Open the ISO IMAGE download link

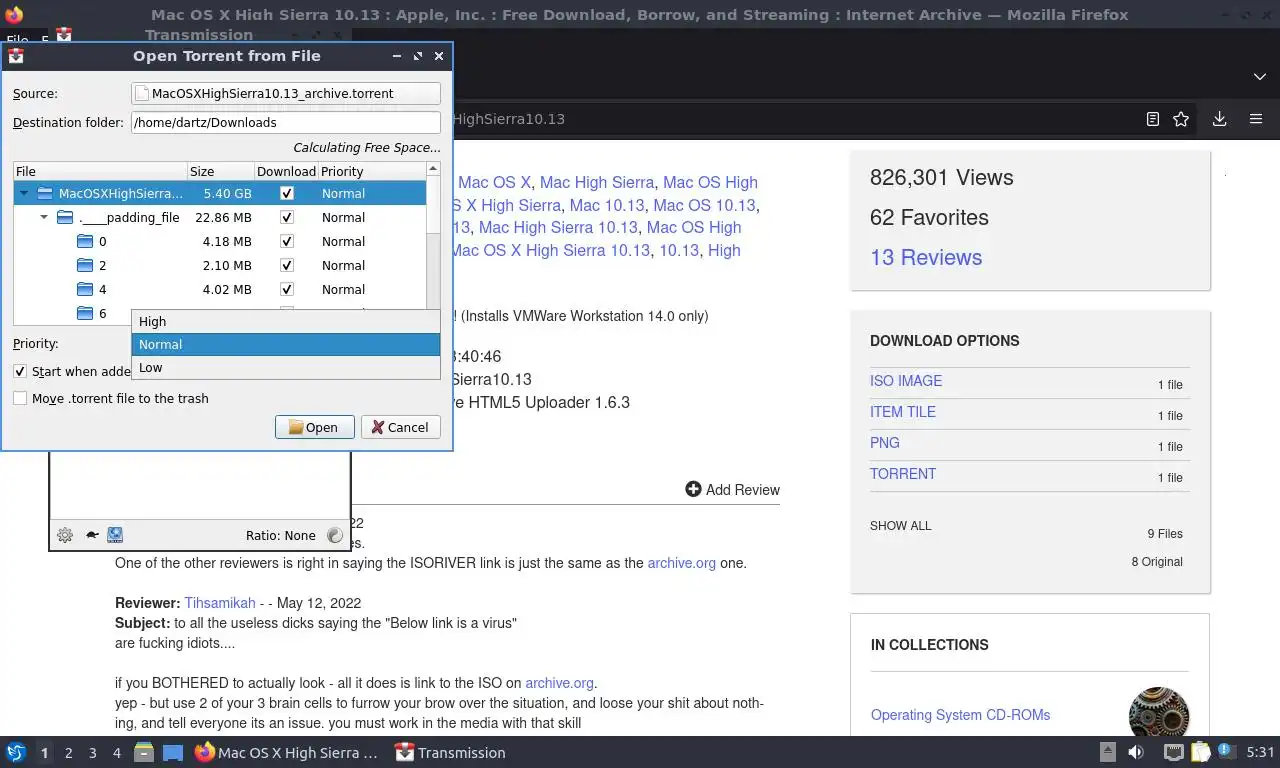906,381
